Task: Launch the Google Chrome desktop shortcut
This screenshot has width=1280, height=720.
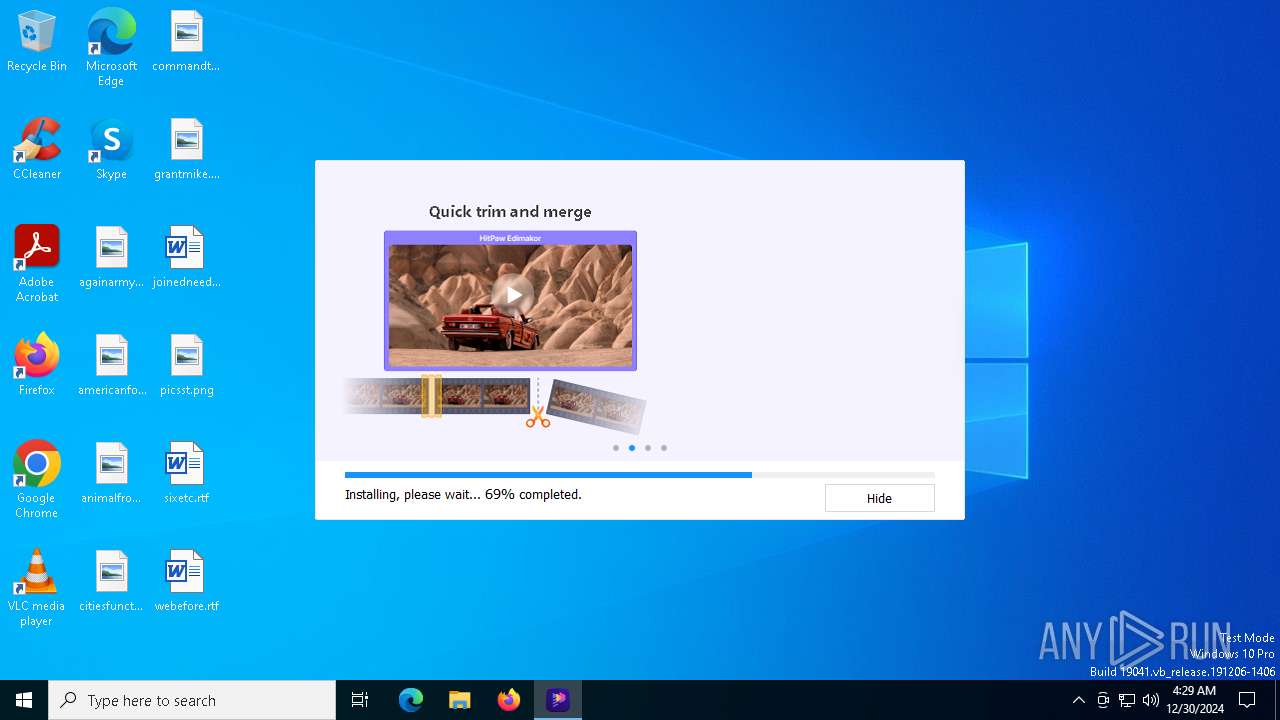Action: (x=37, y=480)
